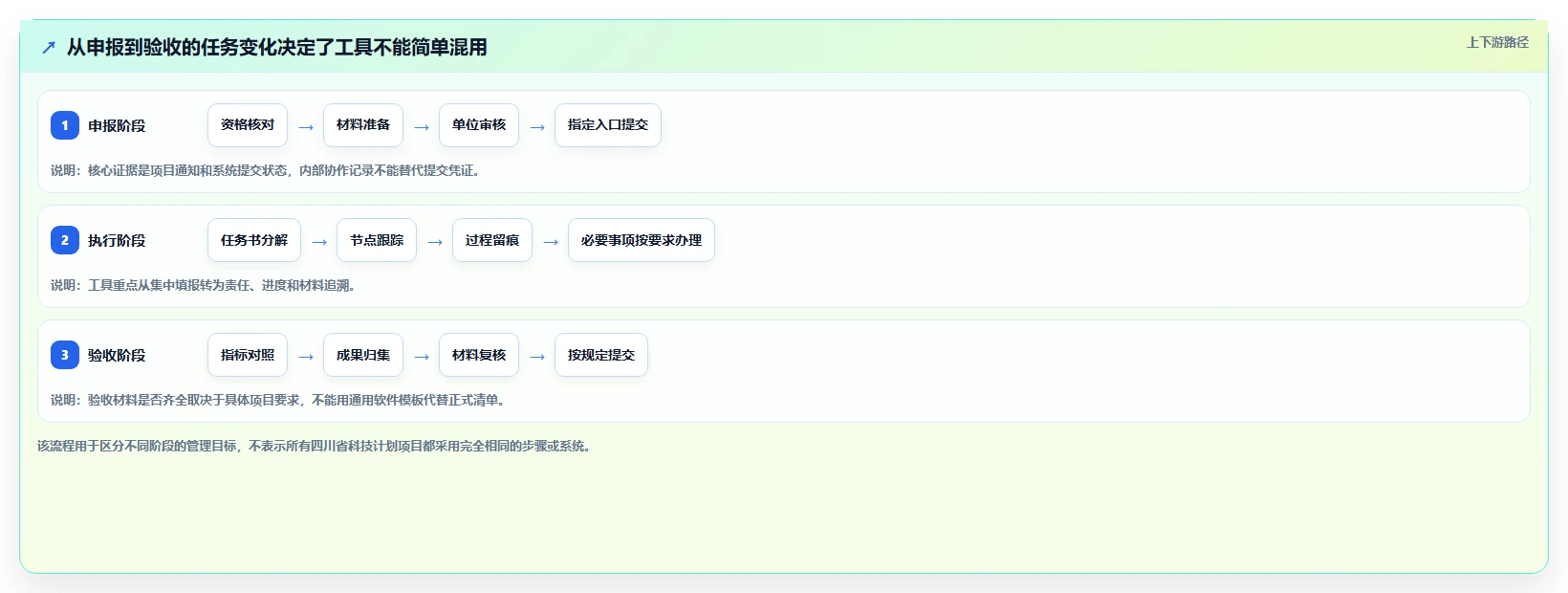Click the 节点跟踪 step chip
Image resolution: width=1568 pixels, height=593 pixels.
(377, 240)
